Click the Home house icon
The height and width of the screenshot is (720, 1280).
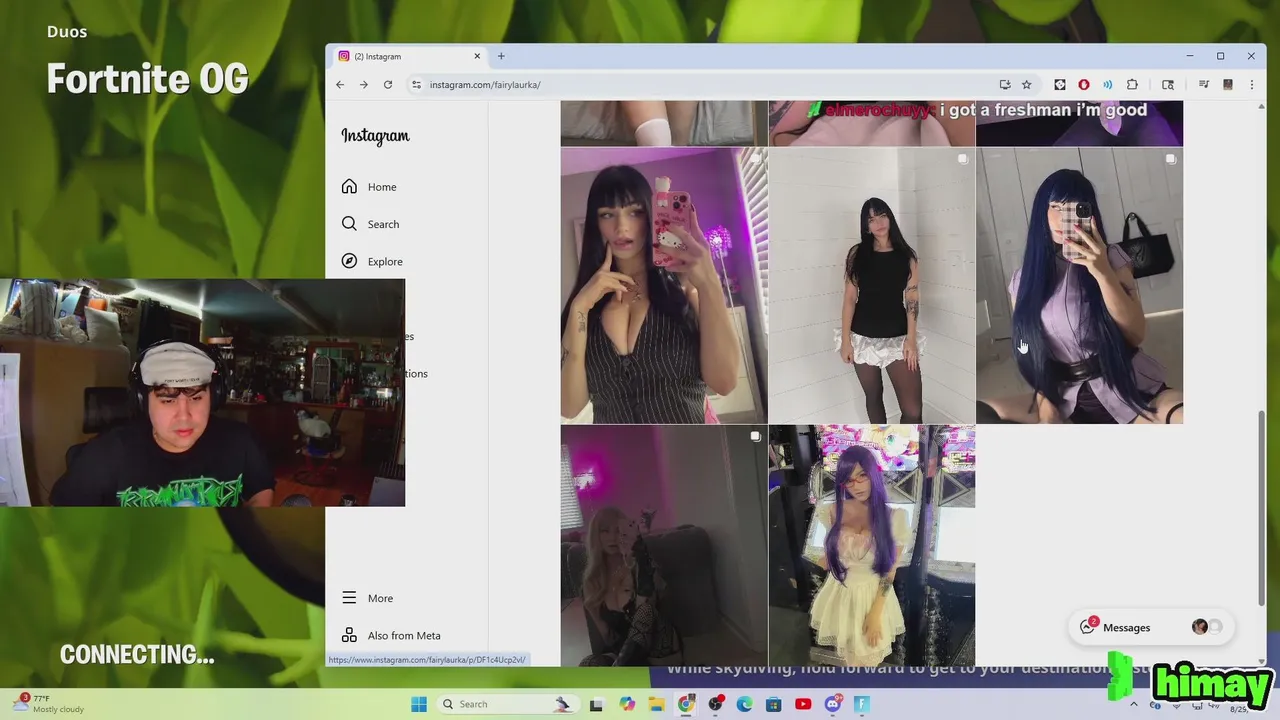(349, 186)
